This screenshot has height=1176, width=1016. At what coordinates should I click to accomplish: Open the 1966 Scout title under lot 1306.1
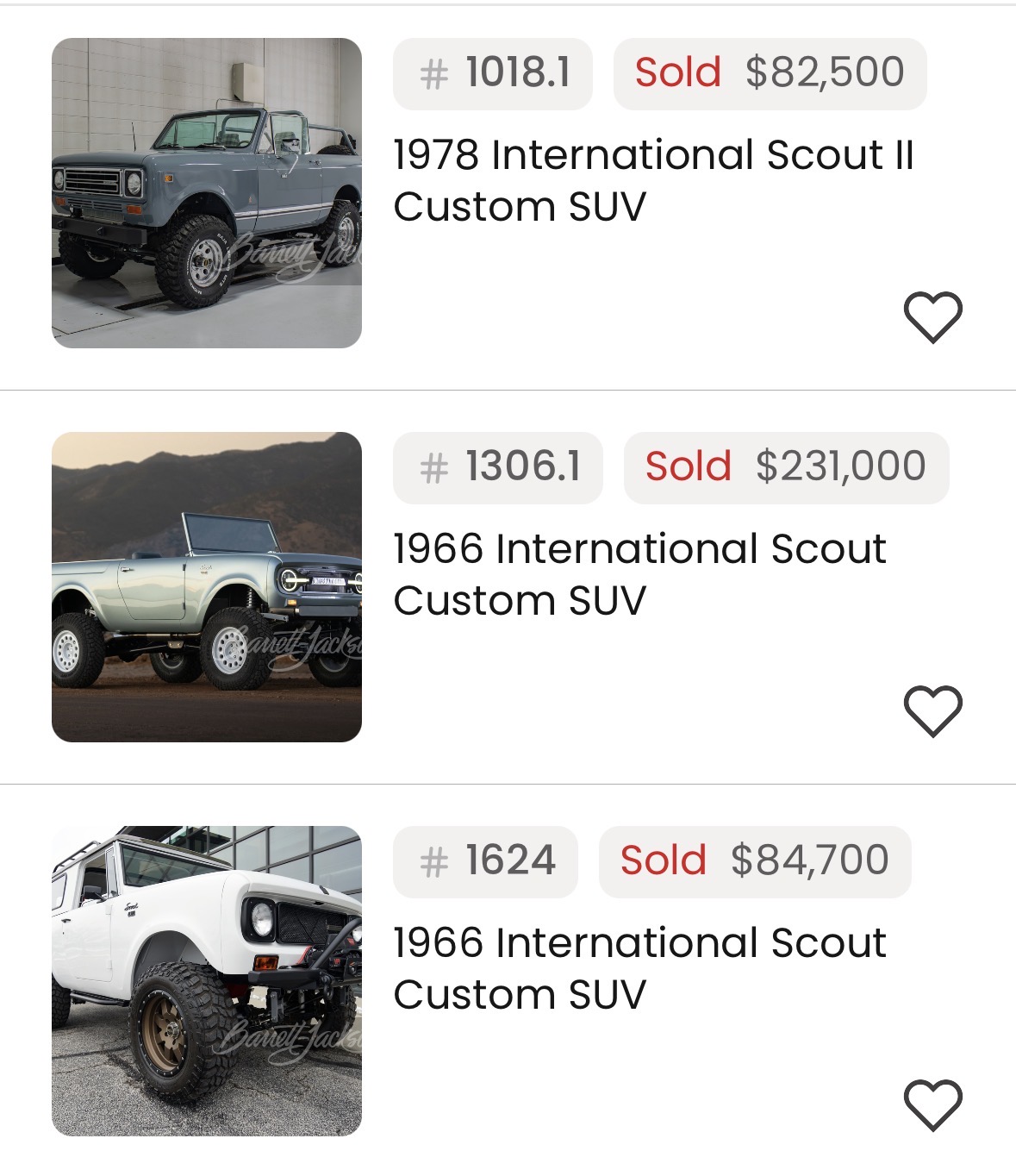click(639, 575)
